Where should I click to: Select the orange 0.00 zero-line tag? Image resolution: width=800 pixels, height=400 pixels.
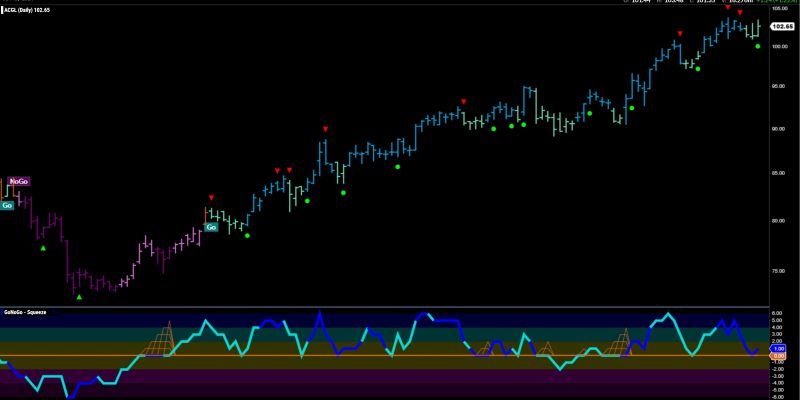point(779,355)
